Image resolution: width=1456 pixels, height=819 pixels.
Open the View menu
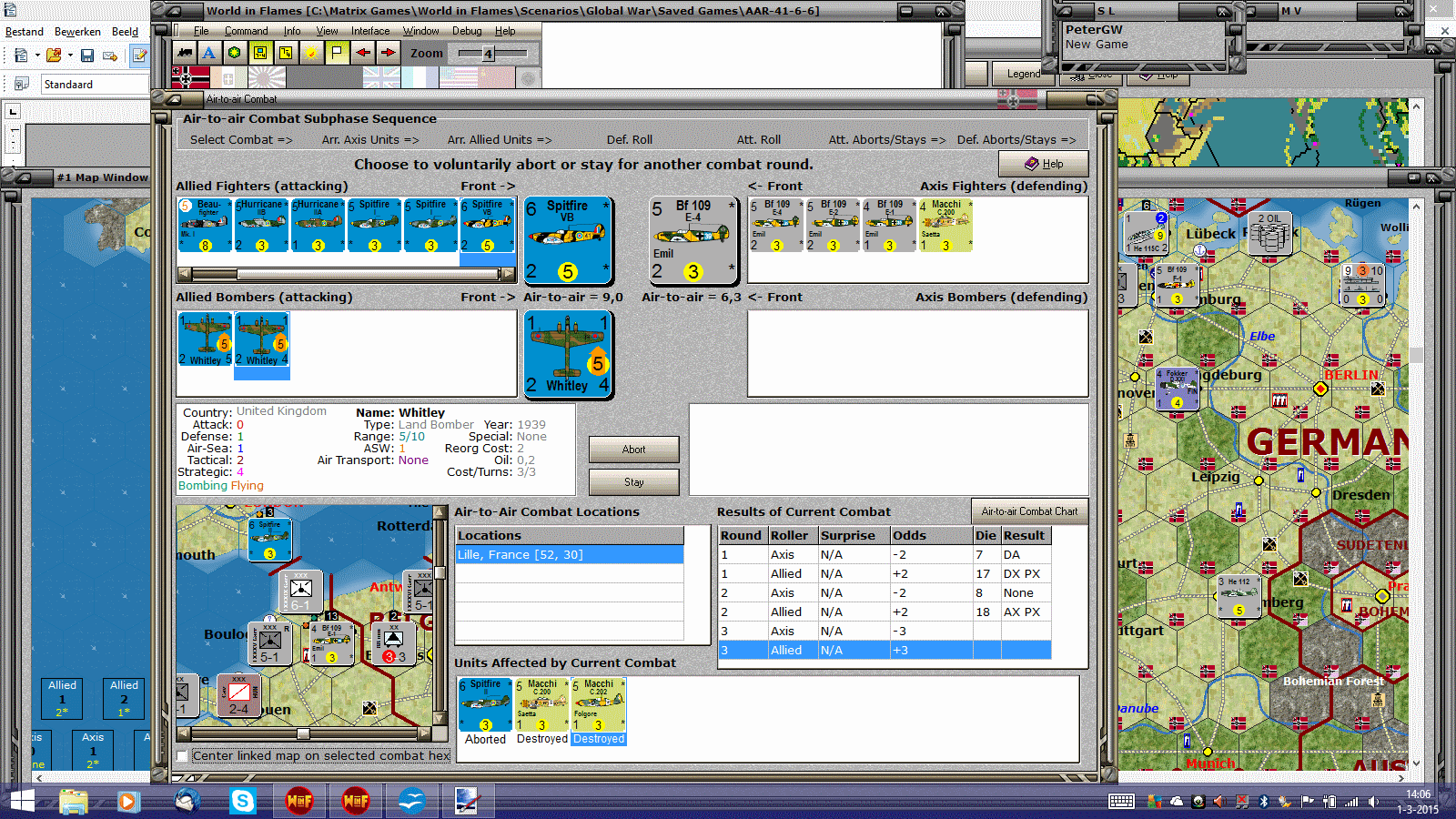tap(327, 31)
